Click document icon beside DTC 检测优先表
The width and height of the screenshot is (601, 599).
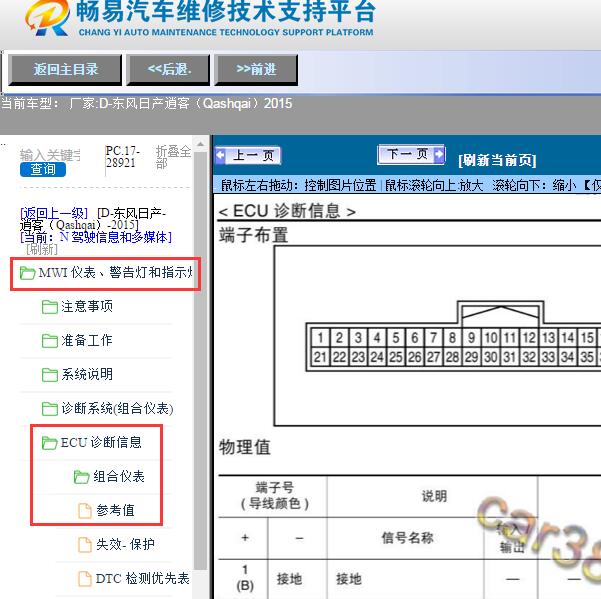[85, 578]
